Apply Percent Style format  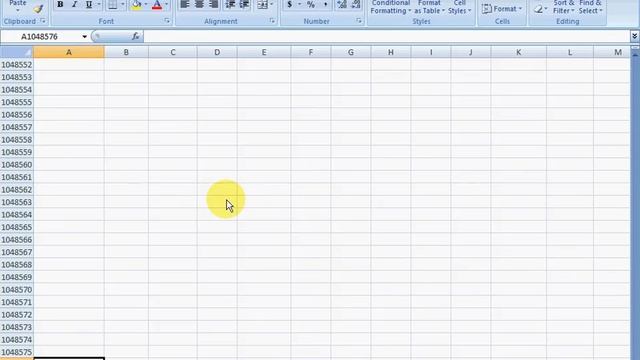[x=311, y=4]
